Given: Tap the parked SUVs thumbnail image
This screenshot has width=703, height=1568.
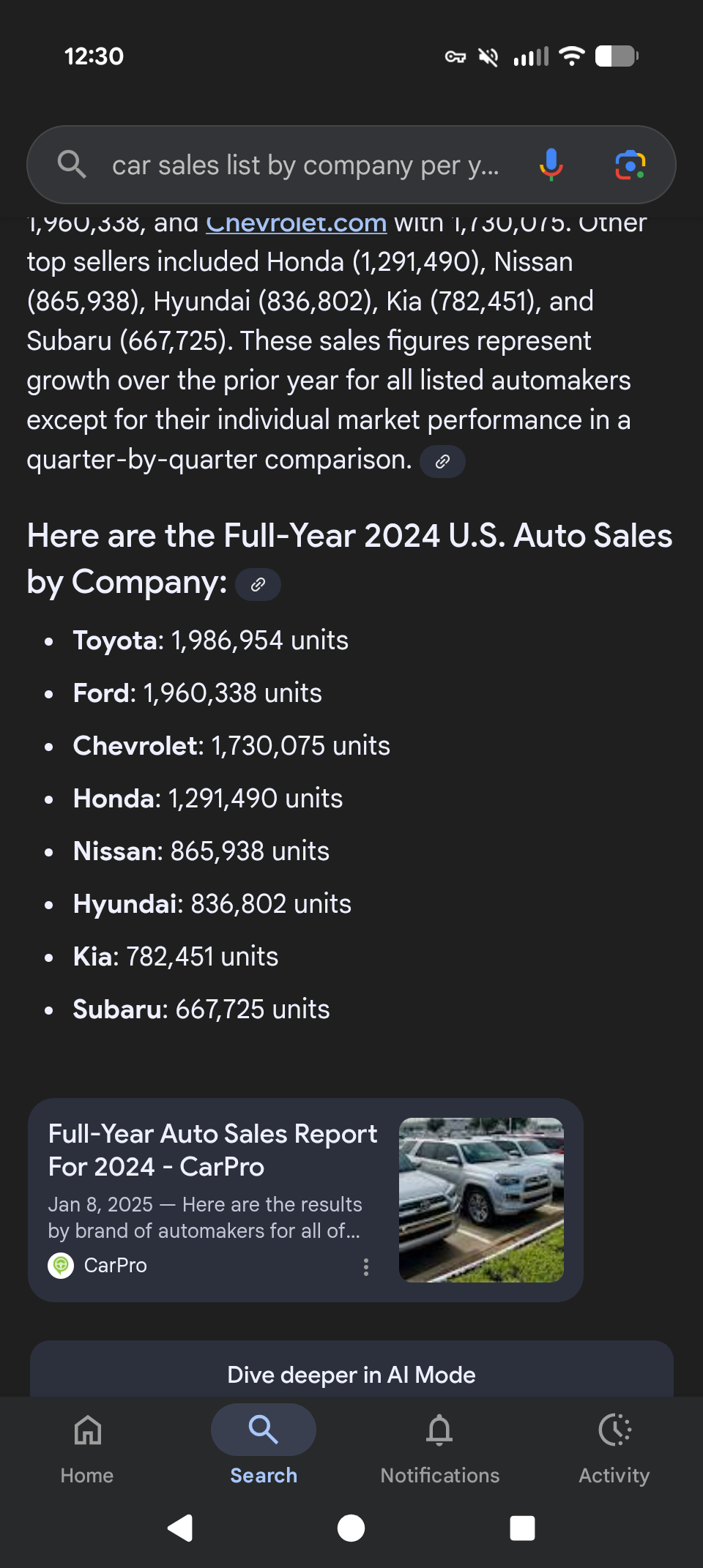Looking at the screenshot, I should [481, 1200].
